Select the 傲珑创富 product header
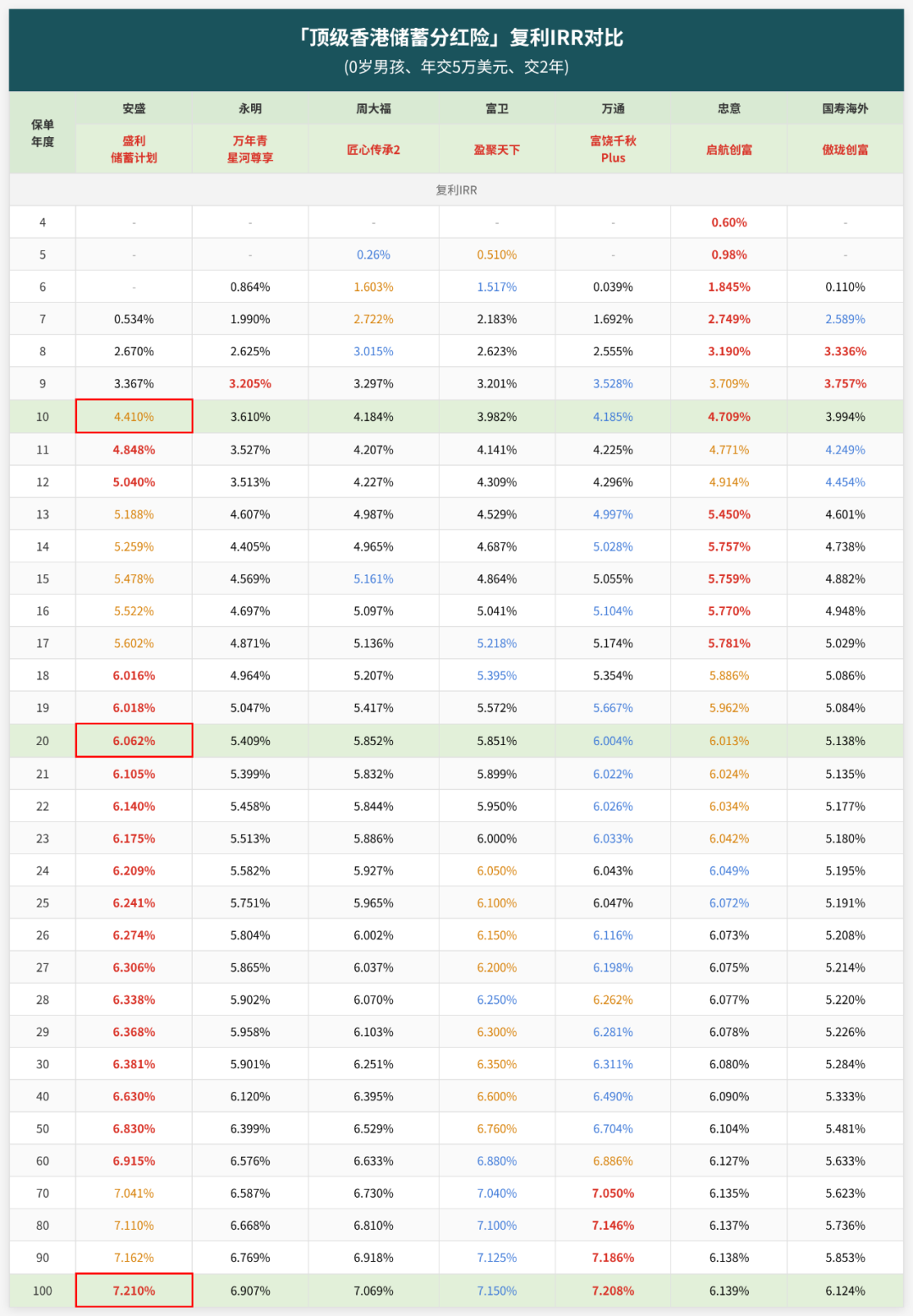 (x=845, y=150)
